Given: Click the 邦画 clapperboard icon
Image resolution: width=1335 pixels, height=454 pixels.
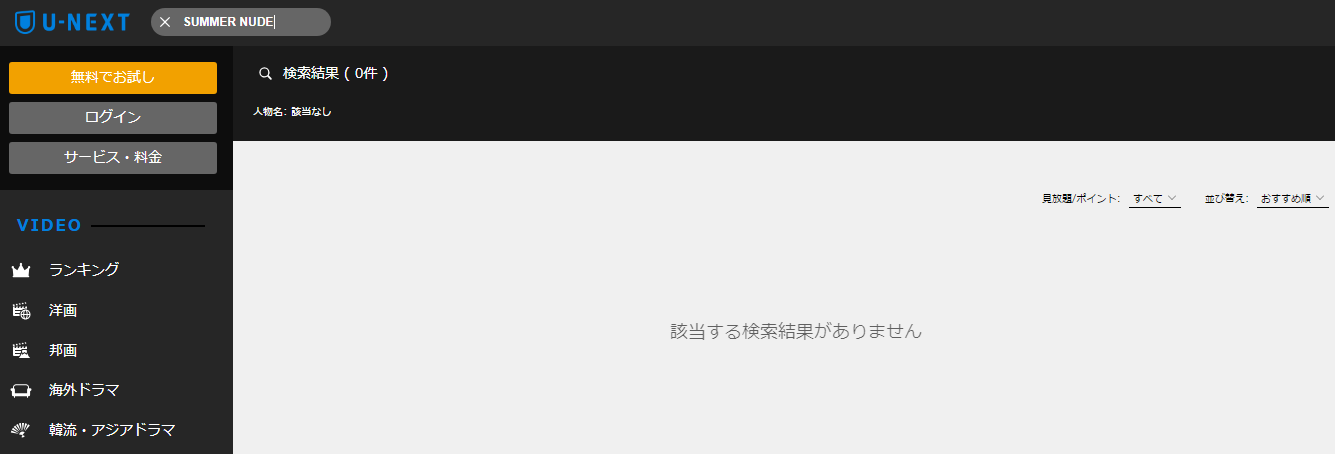Looking at the screenshot, I should click(21, 351).
